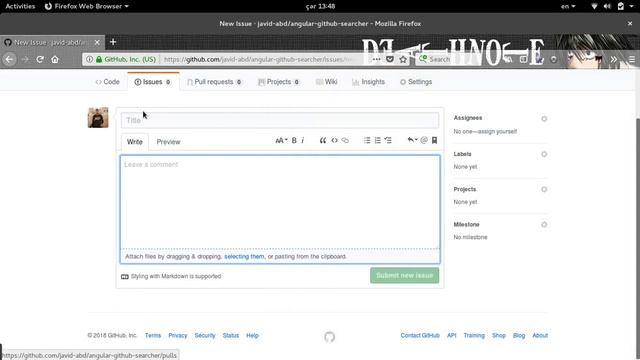This screenshot has height=360, width=640.
Task: Open Activities overview in top bar
Action: tap(20, 6)
